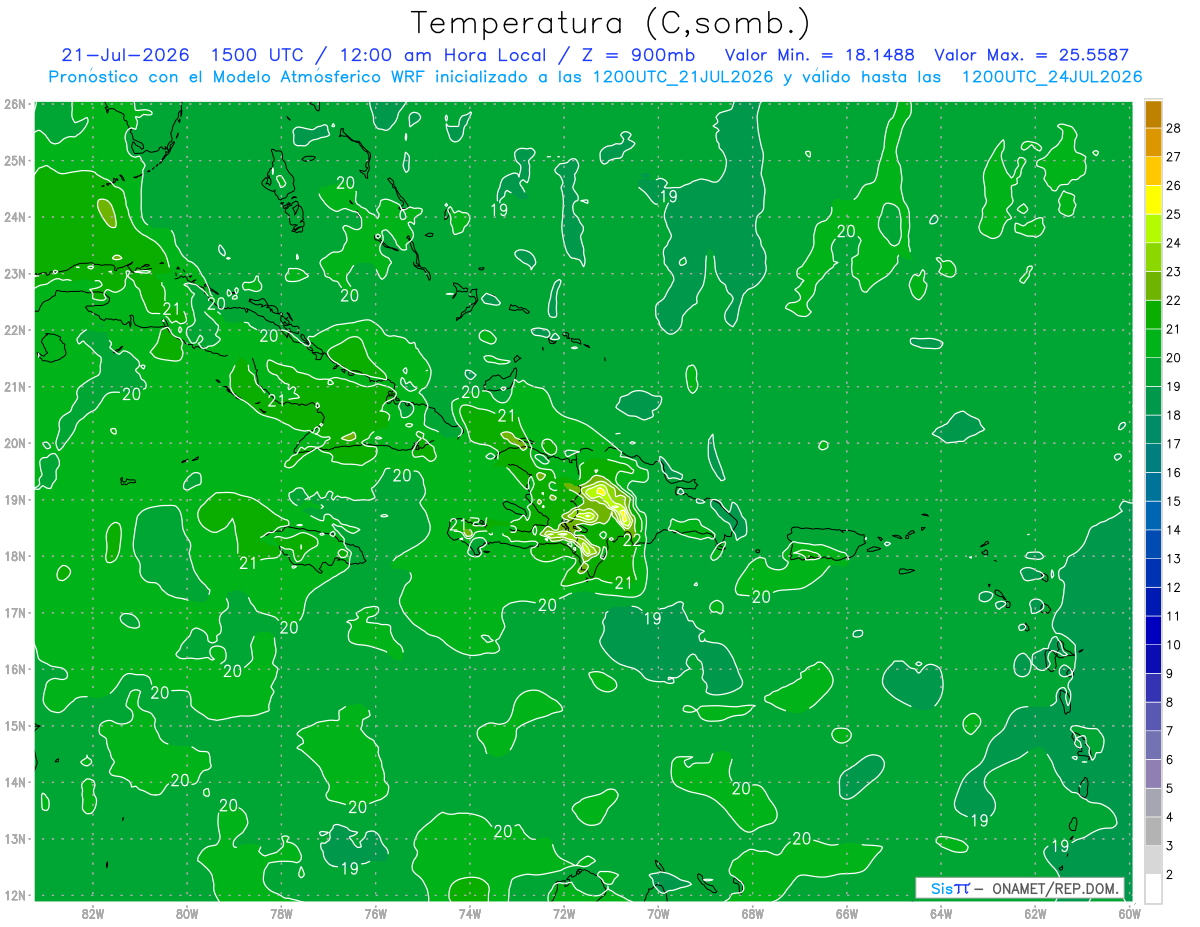Click the color bar label "13"
This screenshot has height=927, width=1200.
[1174, 558]
